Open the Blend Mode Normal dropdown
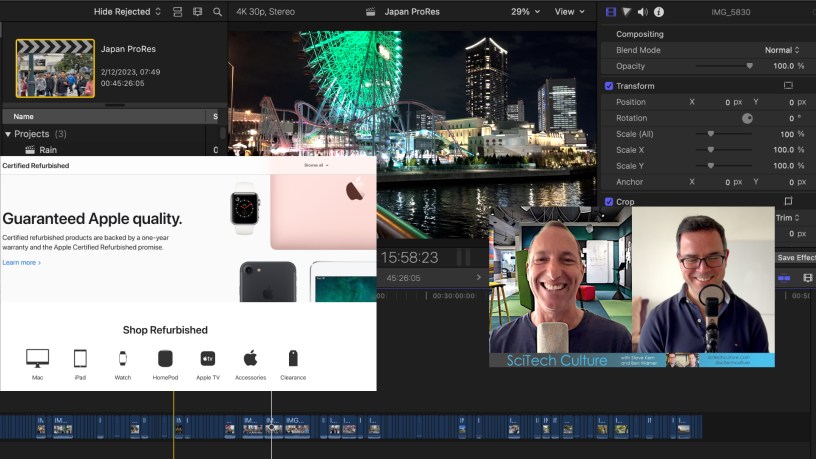The width and height of the screenshot is (816, 459). pos(782,50)
